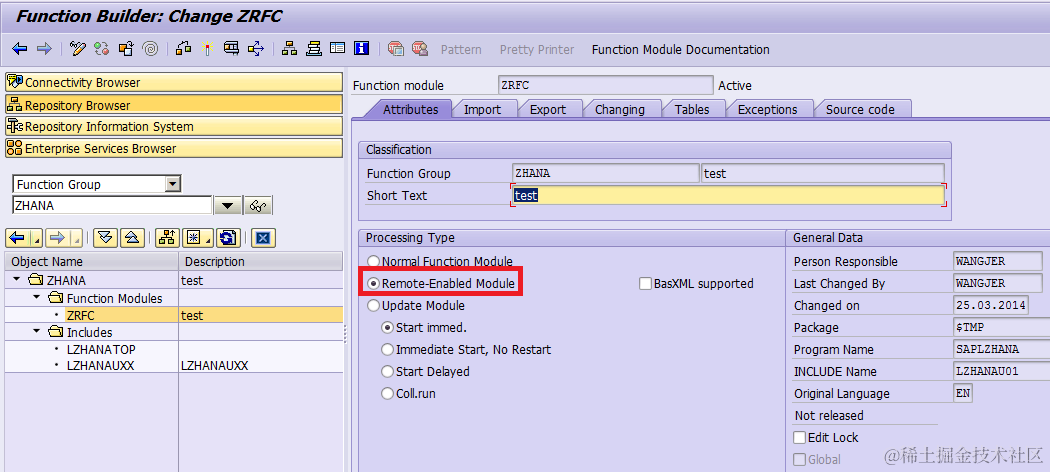Click the Short Text input field
This screenshot has height=472, width=1050.
tap(729, 195)
